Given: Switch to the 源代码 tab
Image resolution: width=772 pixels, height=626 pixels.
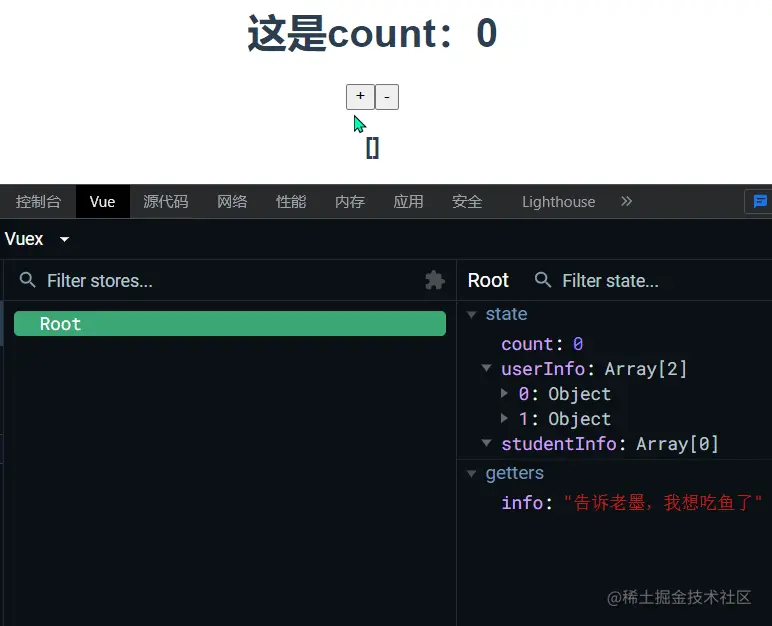Looking at the screenshot, I should click(165, 201).
